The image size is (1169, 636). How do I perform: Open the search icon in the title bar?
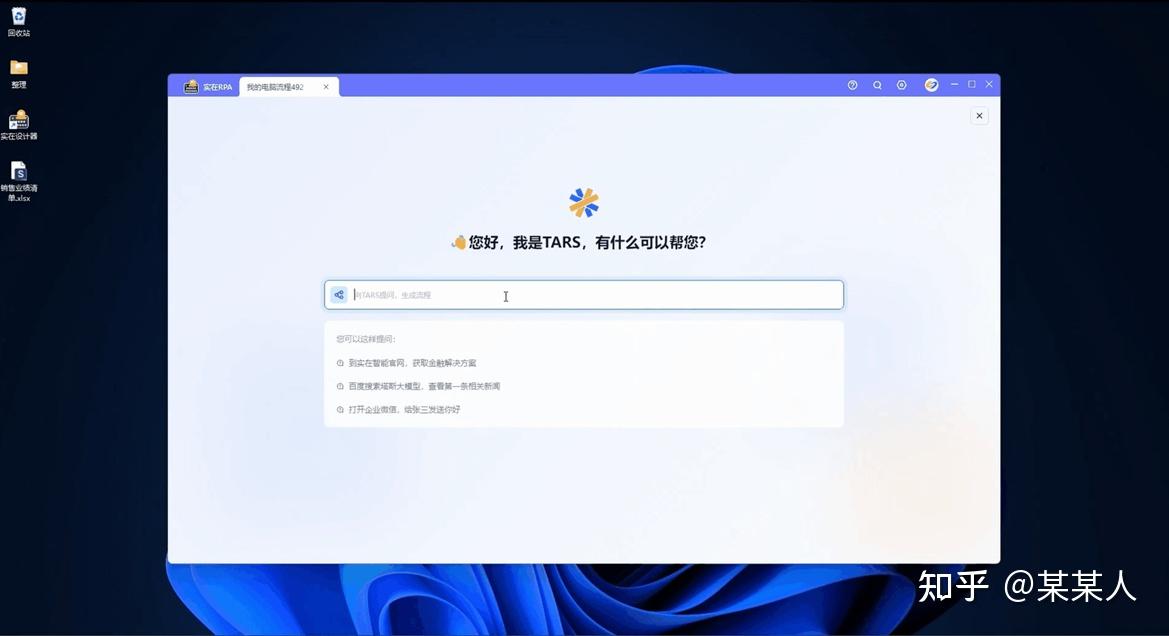877,84
